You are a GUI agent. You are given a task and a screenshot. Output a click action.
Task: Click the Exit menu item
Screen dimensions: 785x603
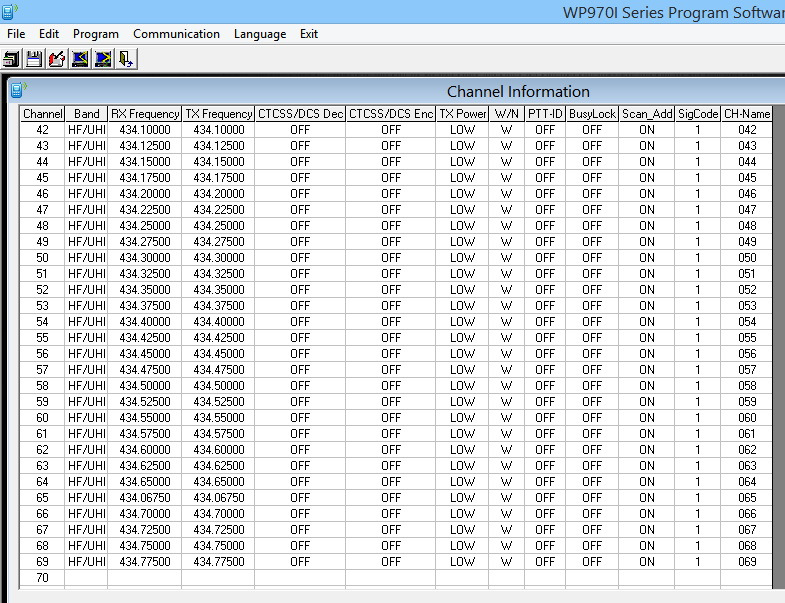coord(309,34)
